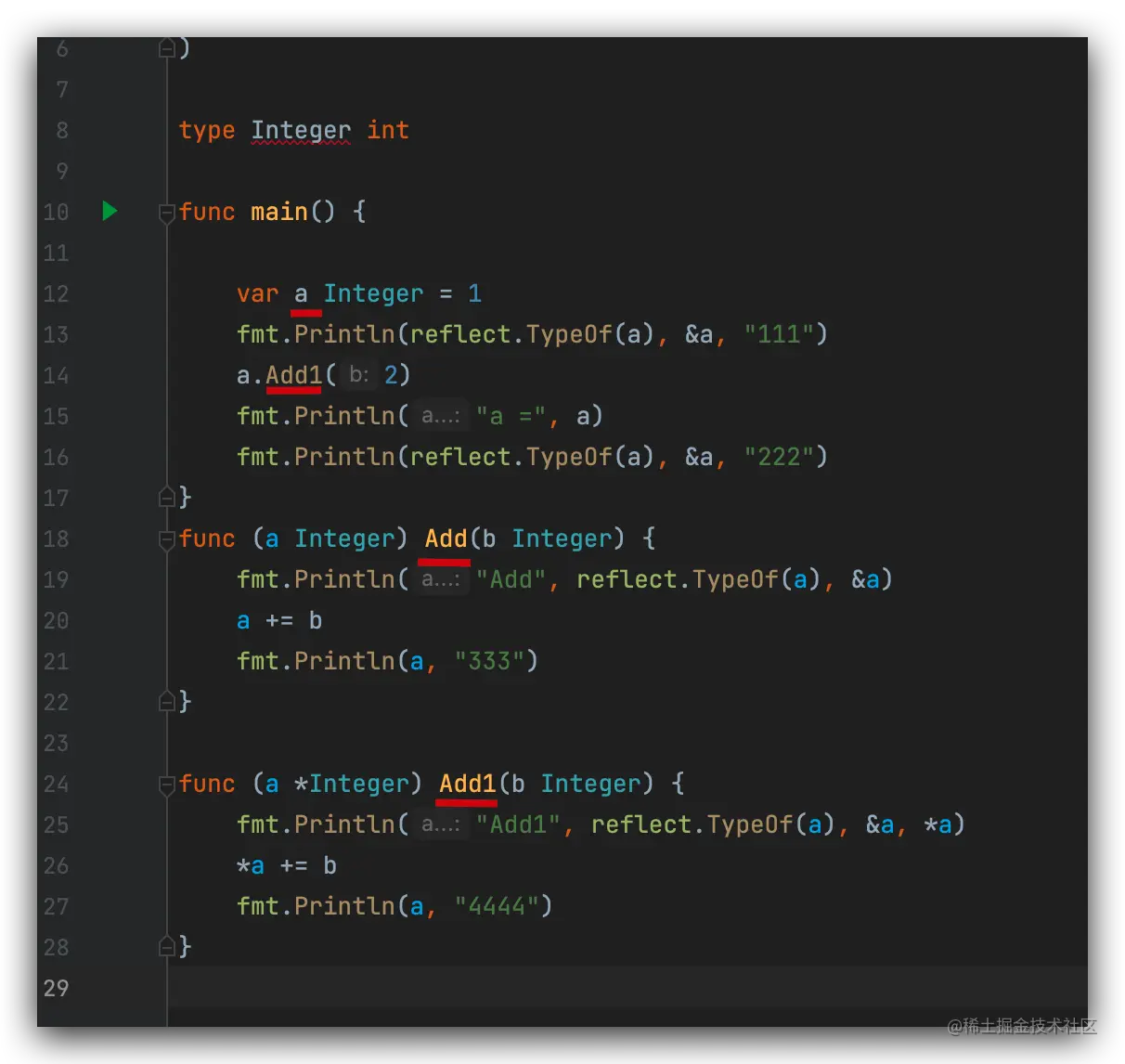Click fold end marker on line 17
The height and width of the screenshot is (1064, 1125).
[x=167, y=496]
